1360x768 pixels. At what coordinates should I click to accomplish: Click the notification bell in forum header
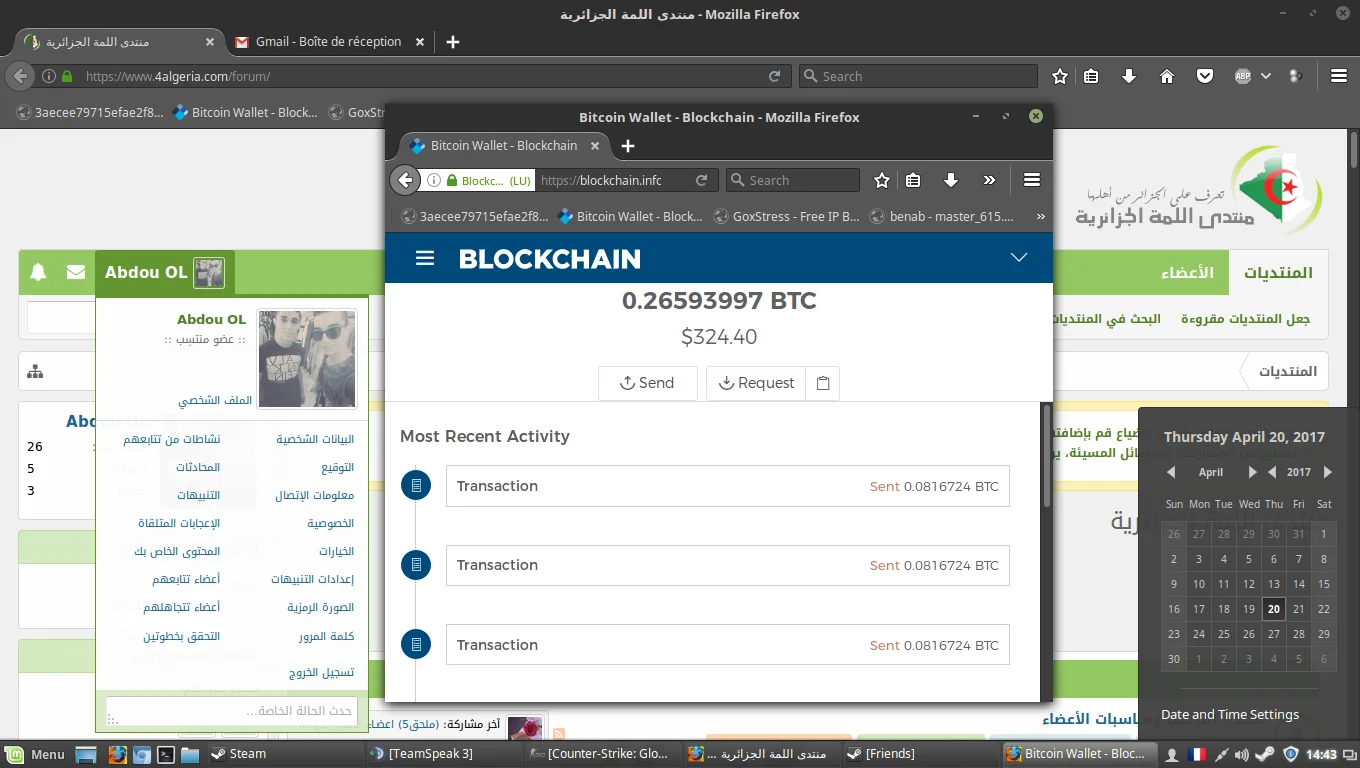pyautogui.click(x=38, y=272)
